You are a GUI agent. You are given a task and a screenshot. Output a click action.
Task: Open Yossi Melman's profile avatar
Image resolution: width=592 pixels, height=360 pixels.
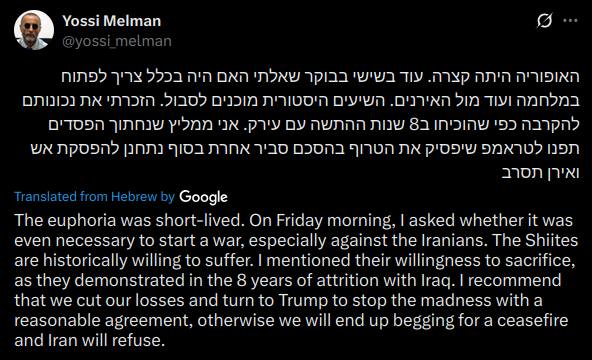pyautogui.click(x=34, y=30)
